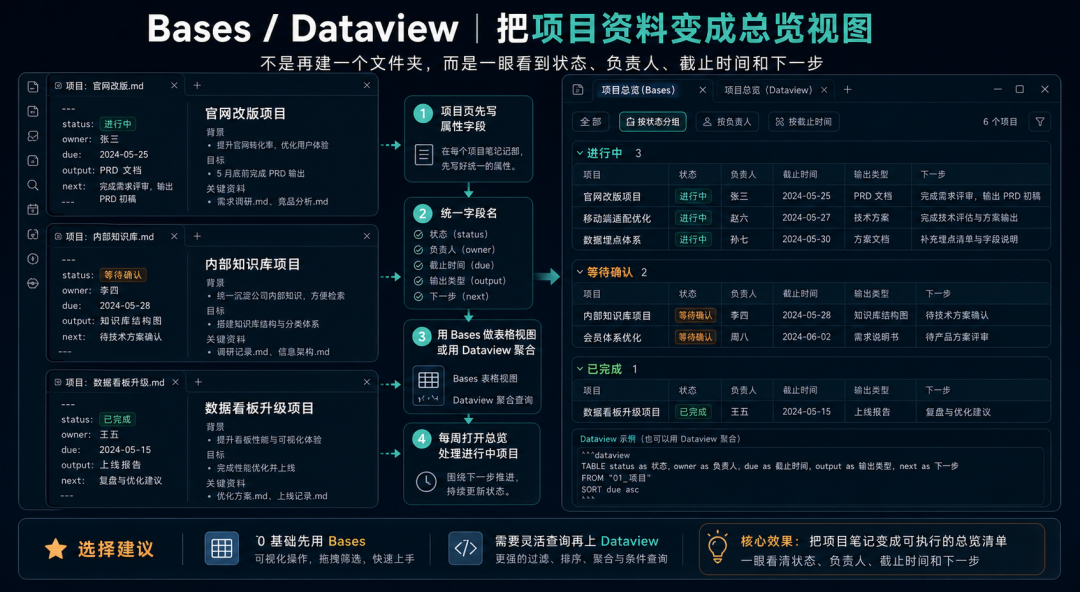Click the clock icon in step 4 card

[426, 482]
